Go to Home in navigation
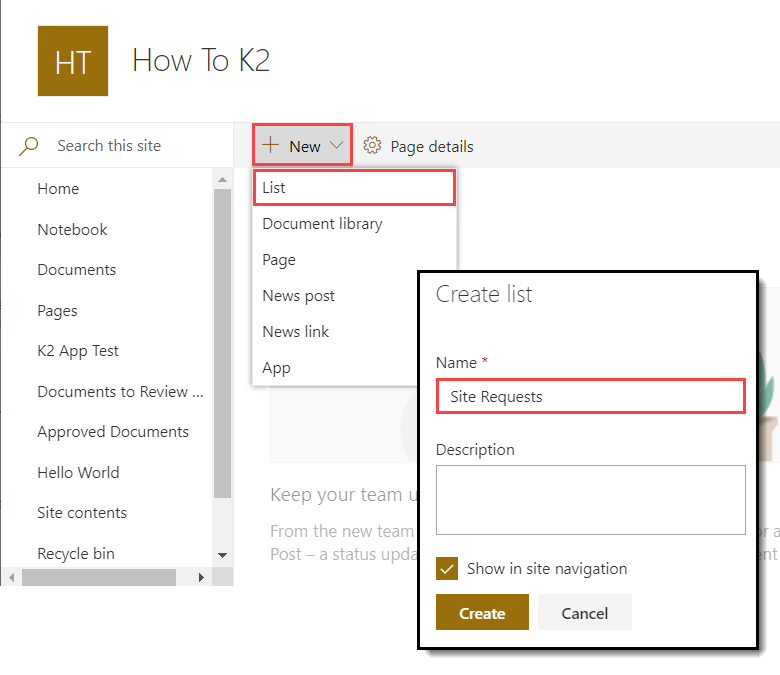 58,189
